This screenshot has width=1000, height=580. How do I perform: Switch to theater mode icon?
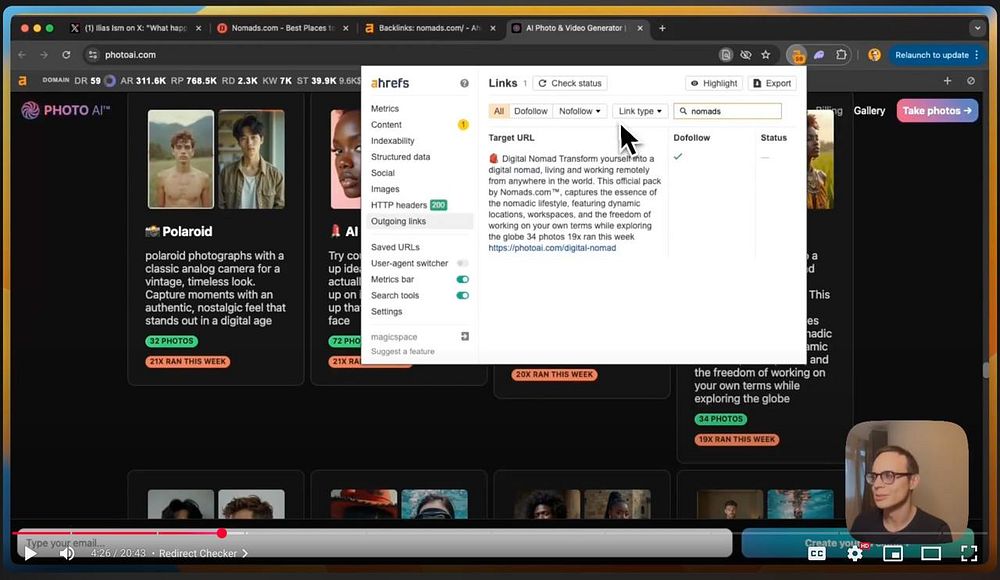(x=930, y=553)
